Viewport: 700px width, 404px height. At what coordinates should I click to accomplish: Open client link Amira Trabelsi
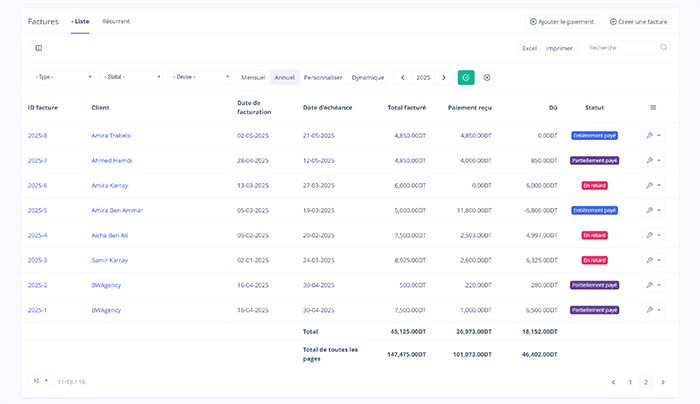click(x=112, y=135)
